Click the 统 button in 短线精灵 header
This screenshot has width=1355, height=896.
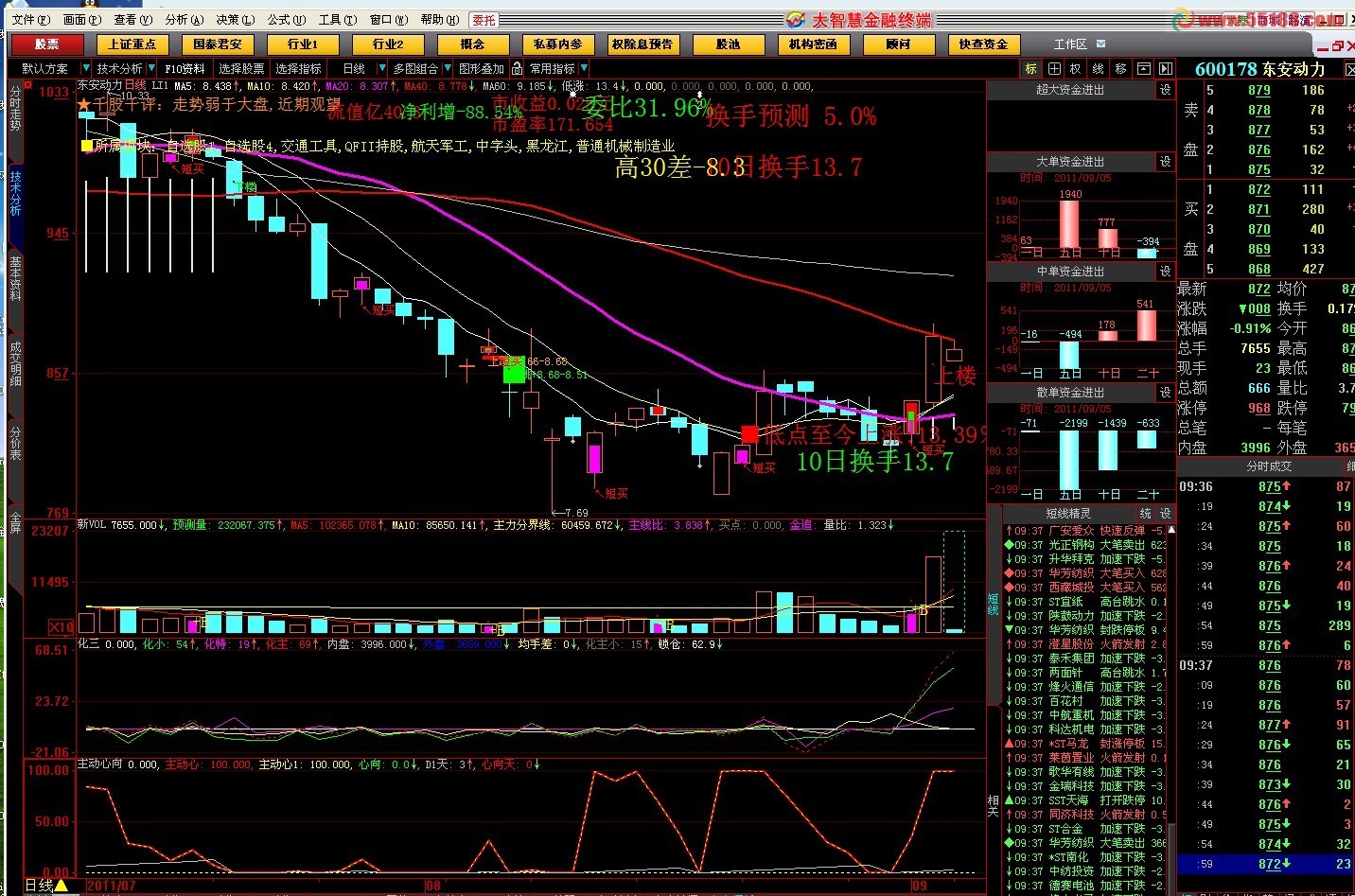[x=1146, y=513]
